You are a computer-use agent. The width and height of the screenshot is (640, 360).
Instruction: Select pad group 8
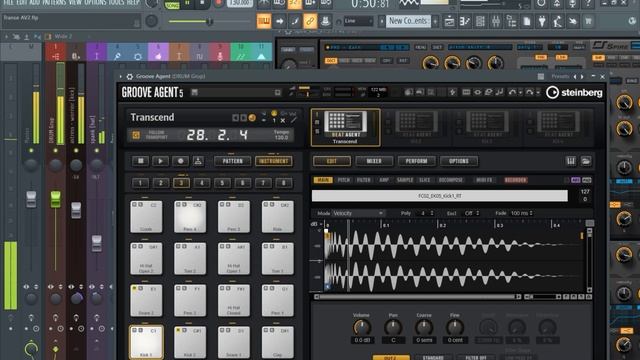click(x=284, y=182)
